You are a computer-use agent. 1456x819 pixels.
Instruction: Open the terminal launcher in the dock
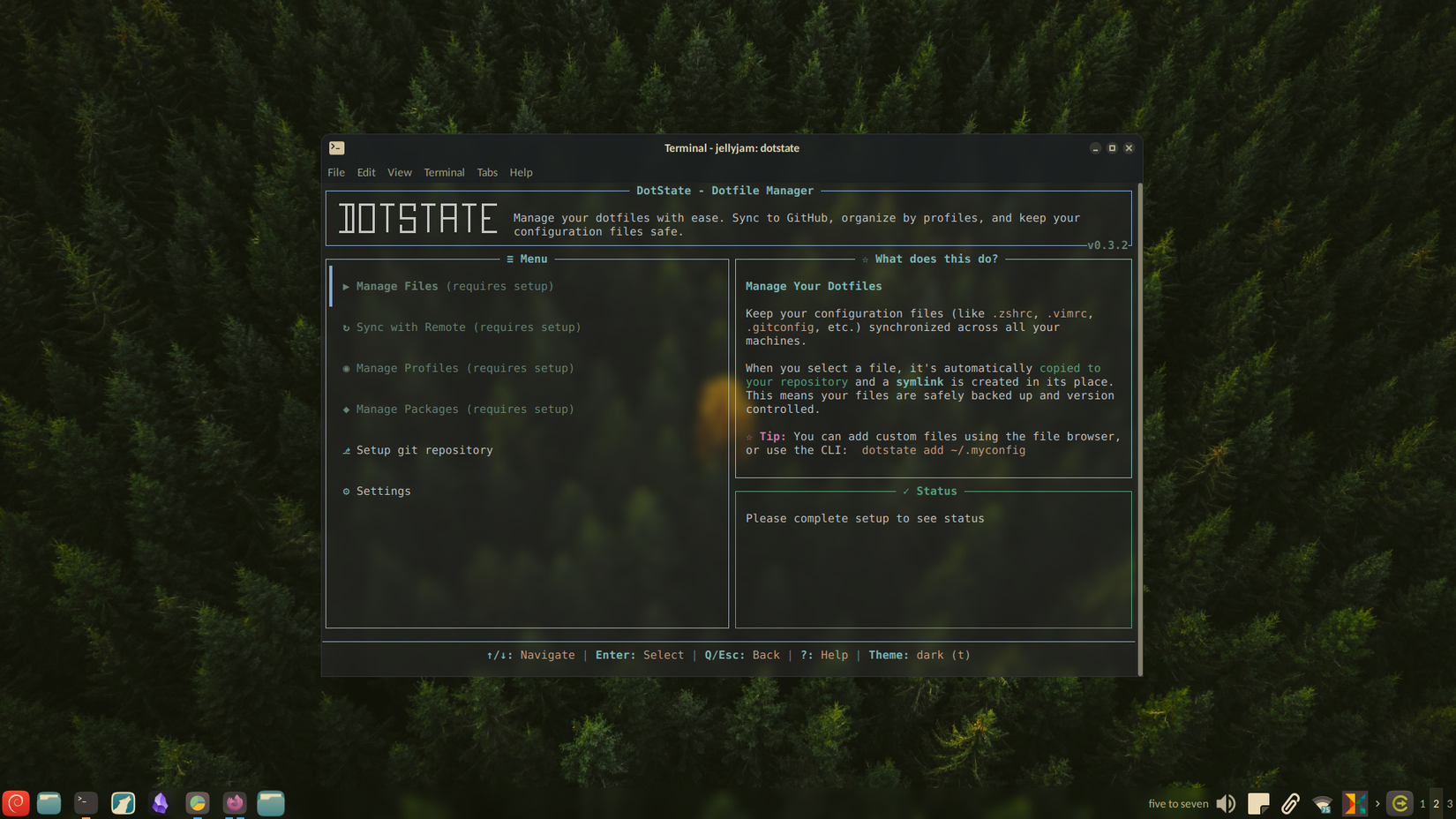(x=86, y=802)
